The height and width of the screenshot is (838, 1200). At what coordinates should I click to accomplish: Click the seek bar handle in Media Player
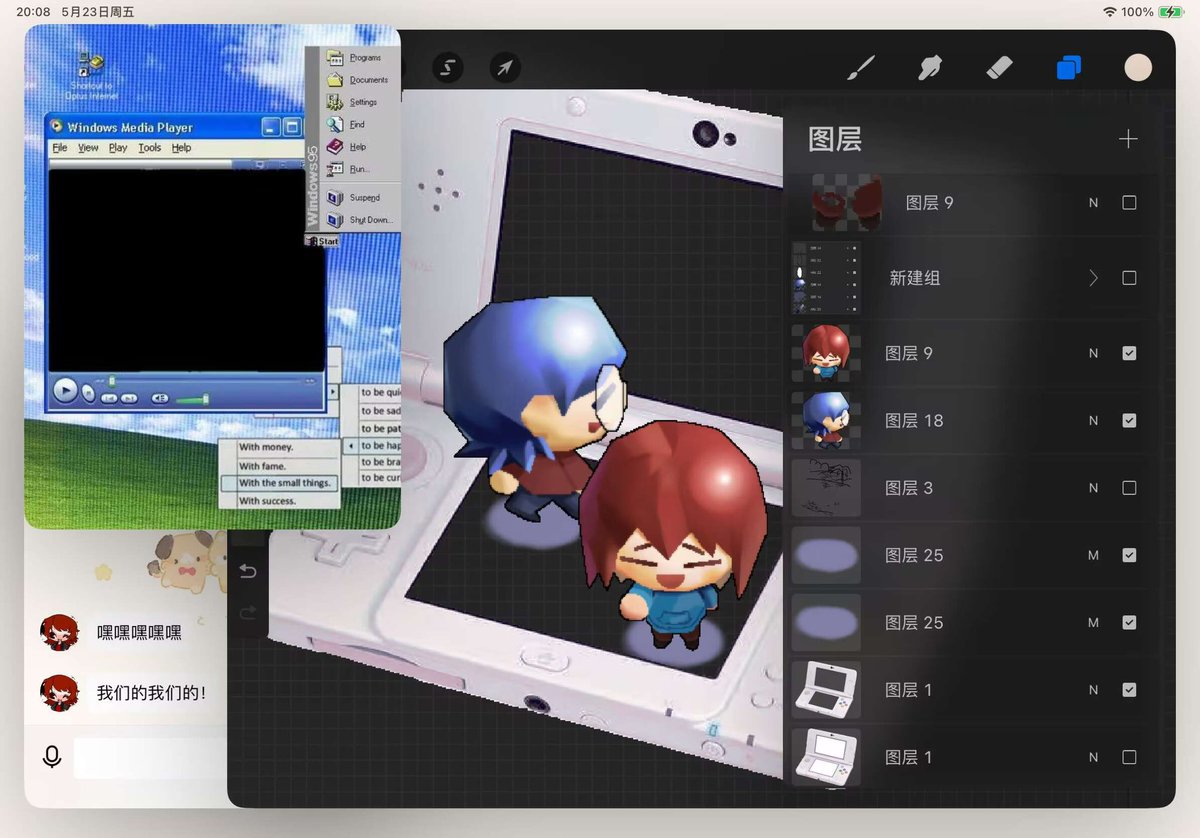point(112,381)
